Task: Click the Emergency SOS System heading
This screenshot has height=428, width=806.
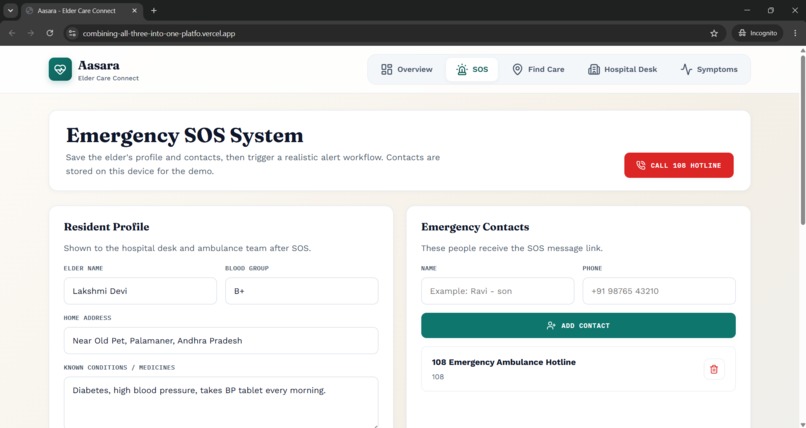Action: click(185, 135)
